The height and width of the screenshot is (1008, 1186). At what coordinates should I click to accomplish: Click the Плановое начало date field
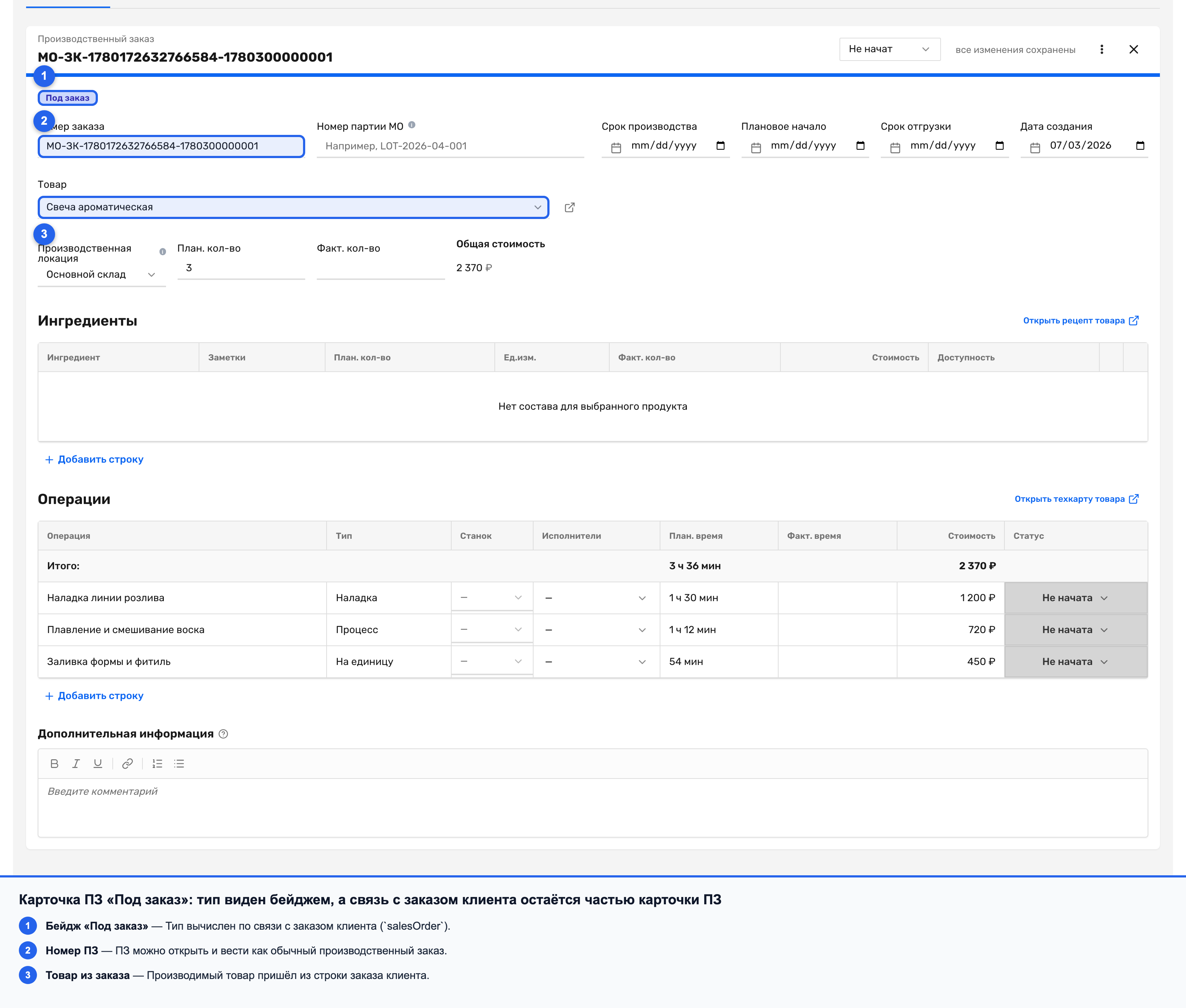pyautogui.click(x=805, y=146)
